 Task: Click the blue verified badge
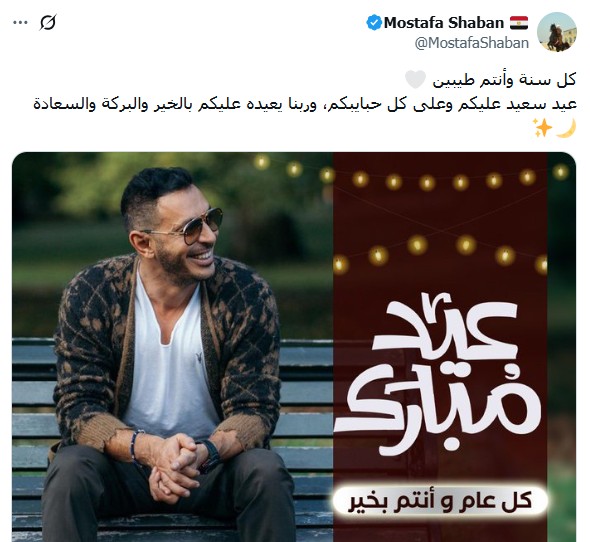[x=374, y=23]
